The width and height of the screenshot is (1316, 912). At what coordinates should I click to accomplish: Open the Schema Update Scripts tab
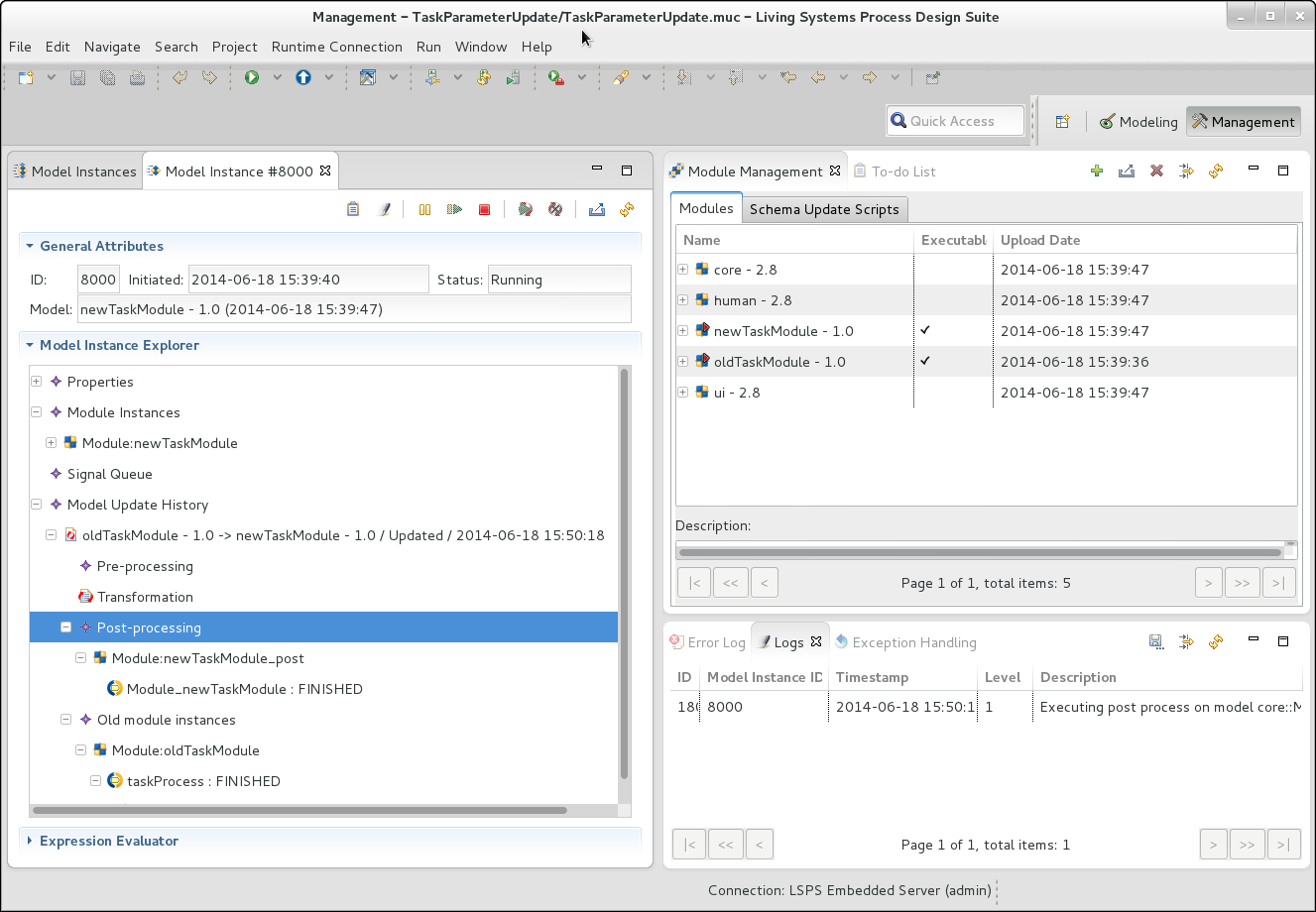point(824,209)
